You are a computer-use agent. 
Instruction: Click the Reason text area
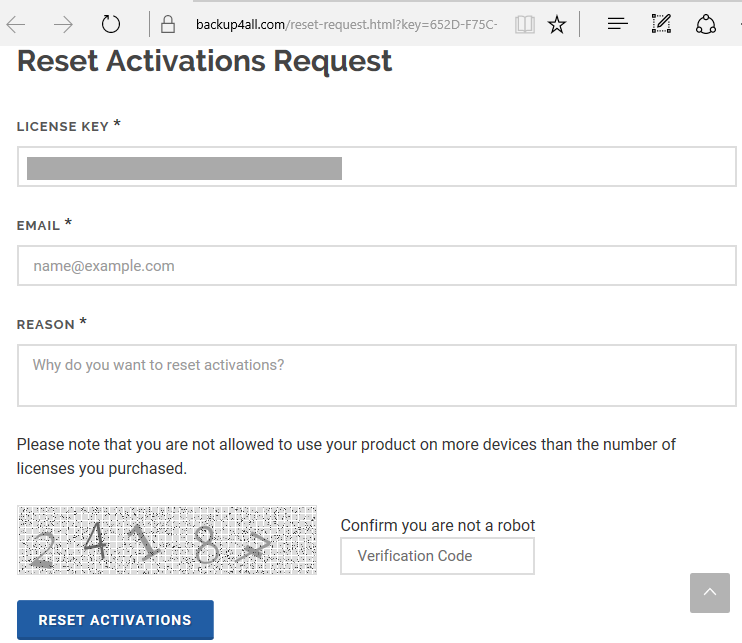point(377,375)
